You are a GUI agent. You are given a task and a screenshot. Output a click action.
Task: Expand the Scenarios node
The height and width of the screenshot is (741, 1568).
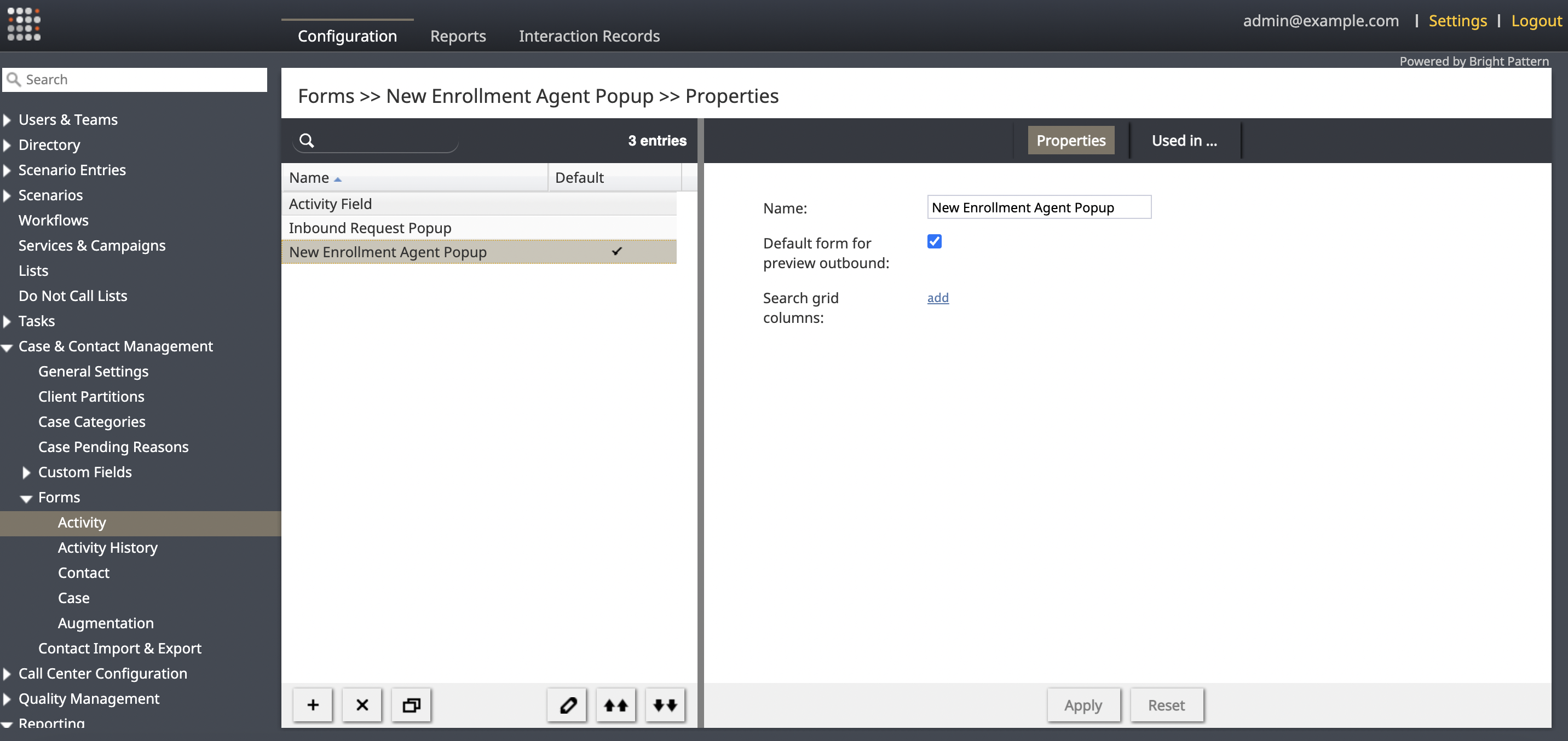[x=7, y=196]
